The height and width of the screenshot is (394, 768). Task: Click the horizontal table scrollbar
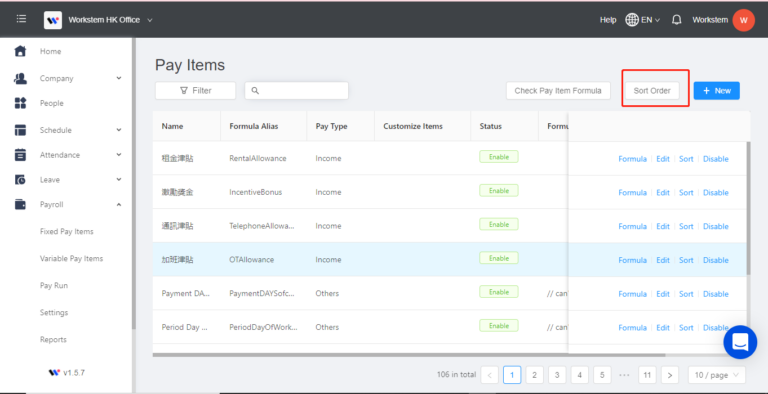(409, 355)
